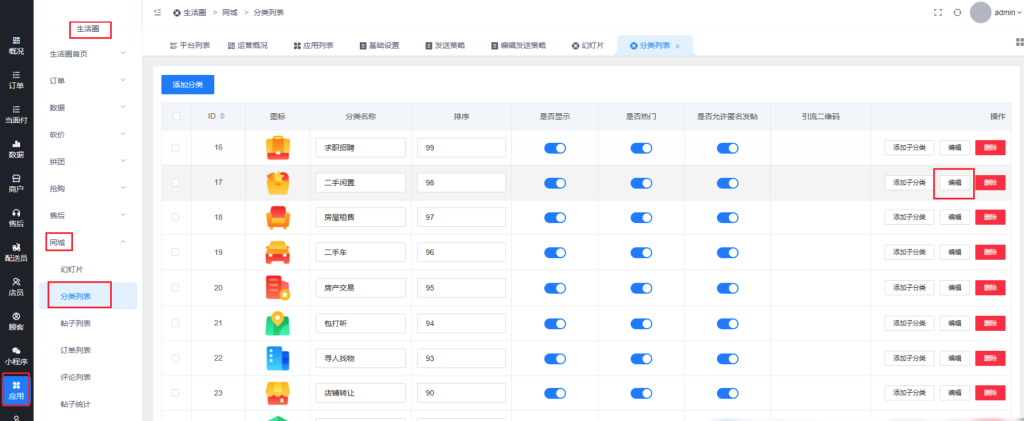Click the 排序 input field showing 97

click(x=461, y=218)
